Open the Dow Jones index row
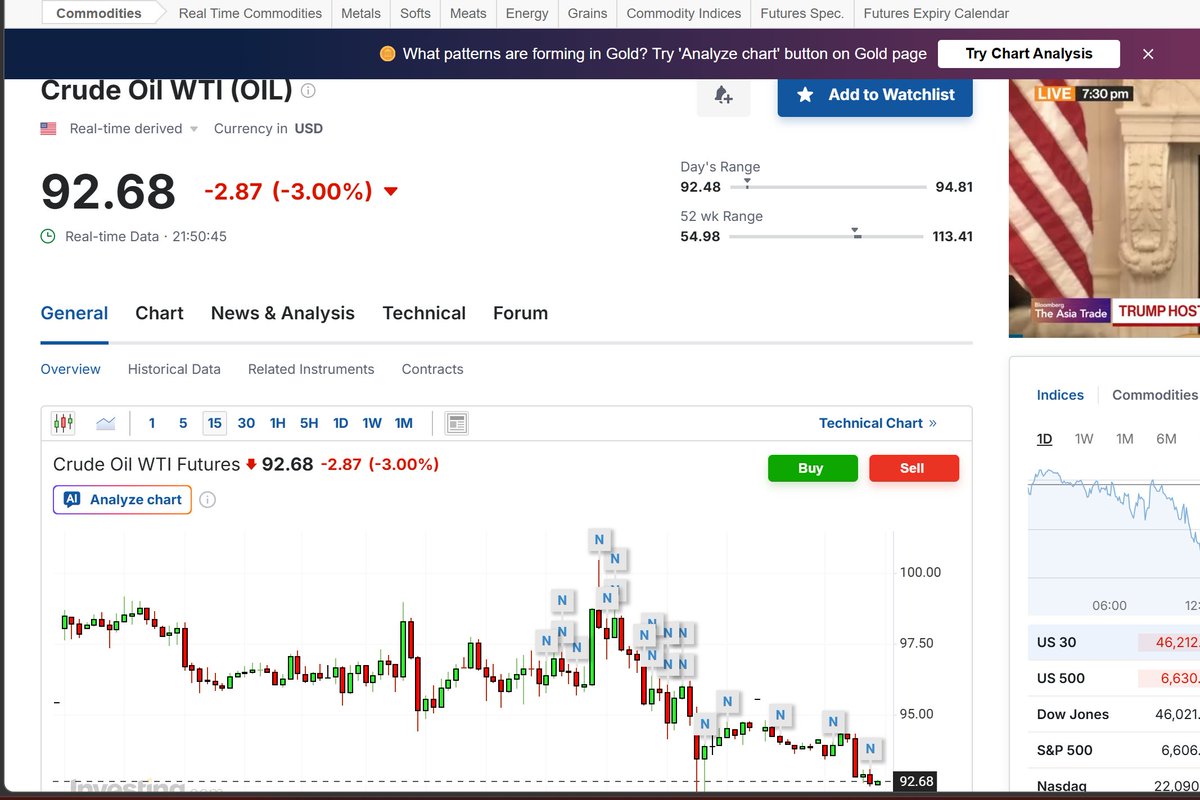Viewport: 1200px width, 800px height. [1114, 714]
